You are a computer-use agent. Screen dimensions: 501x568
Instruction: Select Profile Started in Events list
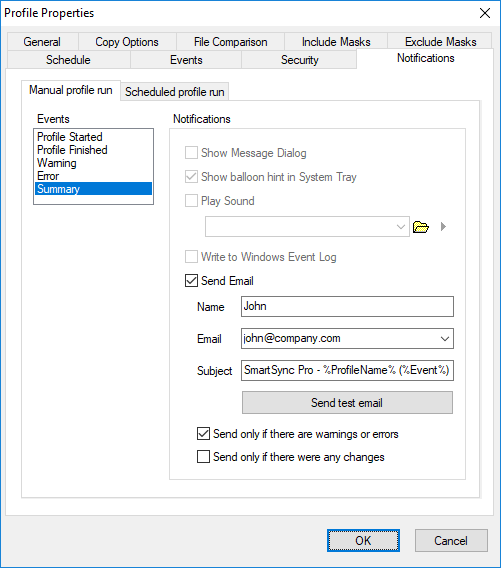tap(93, 137)
